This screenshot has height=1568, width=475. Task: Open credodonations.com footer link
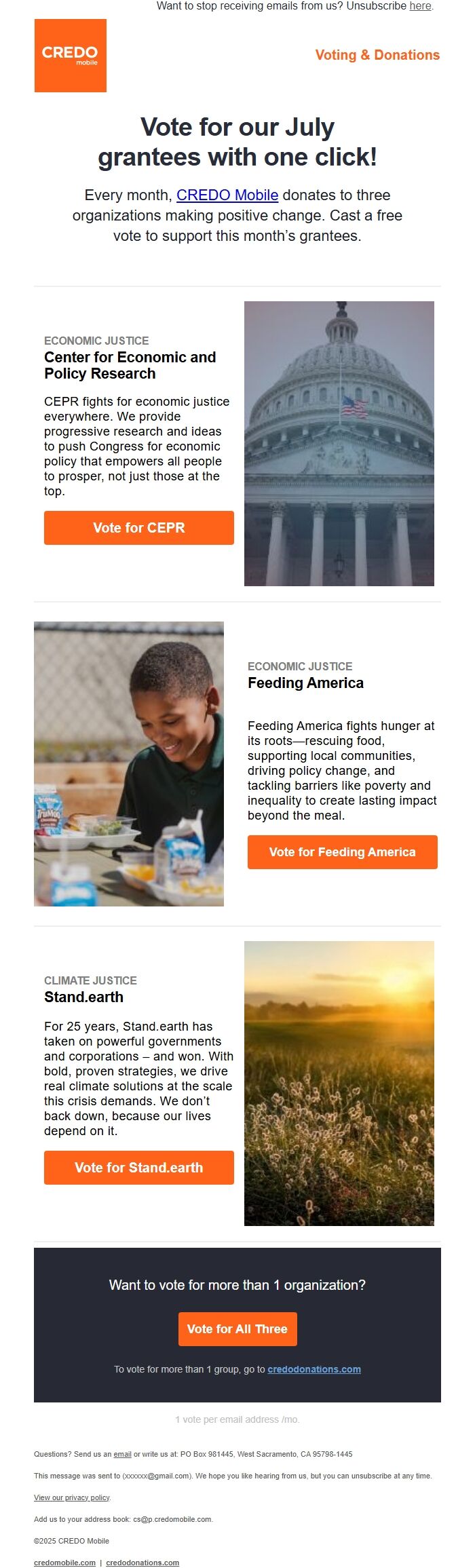tap(142, 1563)
